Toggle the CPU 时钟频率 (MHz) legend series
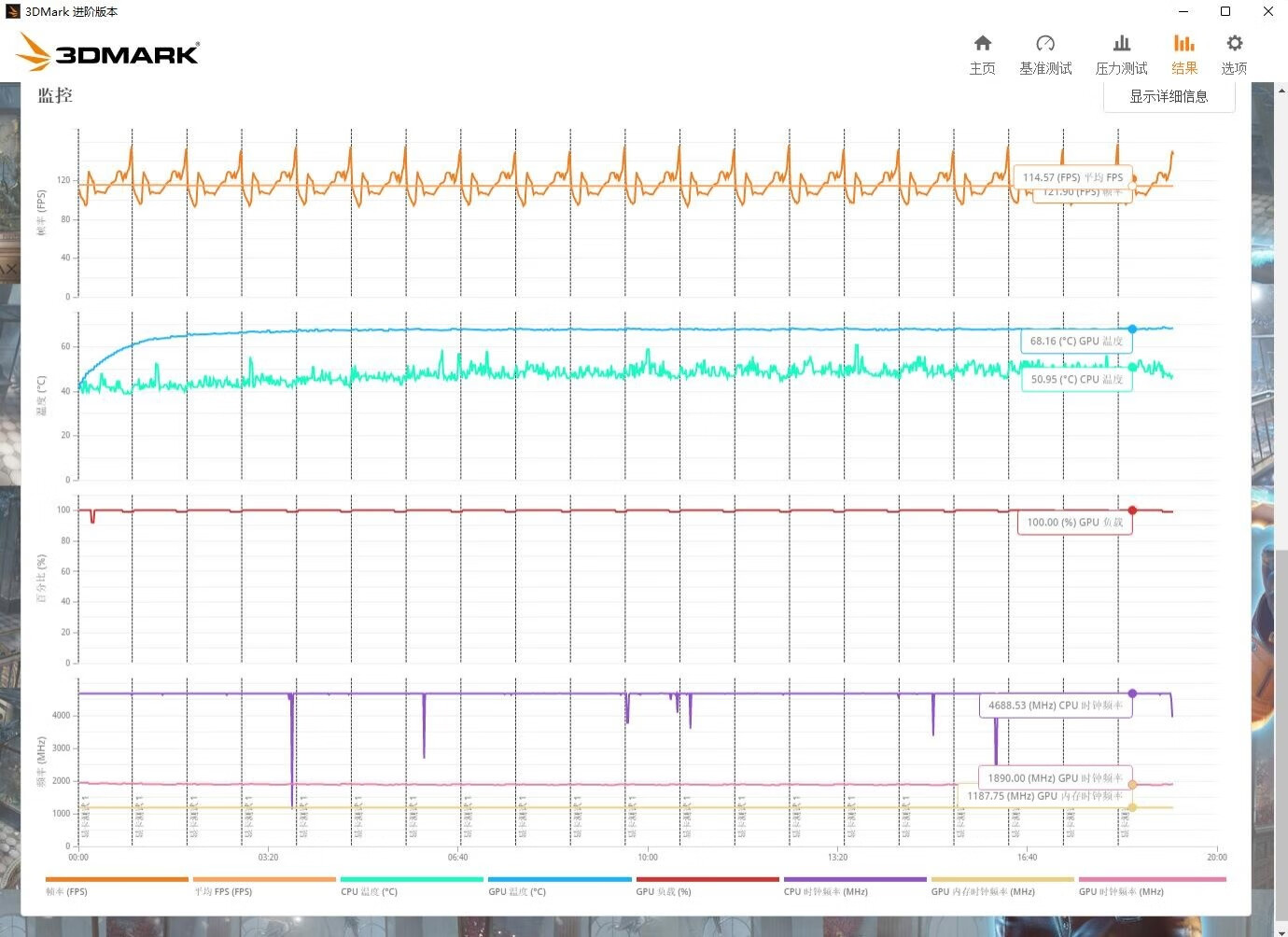The height and width of the screenshot is (937, 1288). (x=854, y=886)
